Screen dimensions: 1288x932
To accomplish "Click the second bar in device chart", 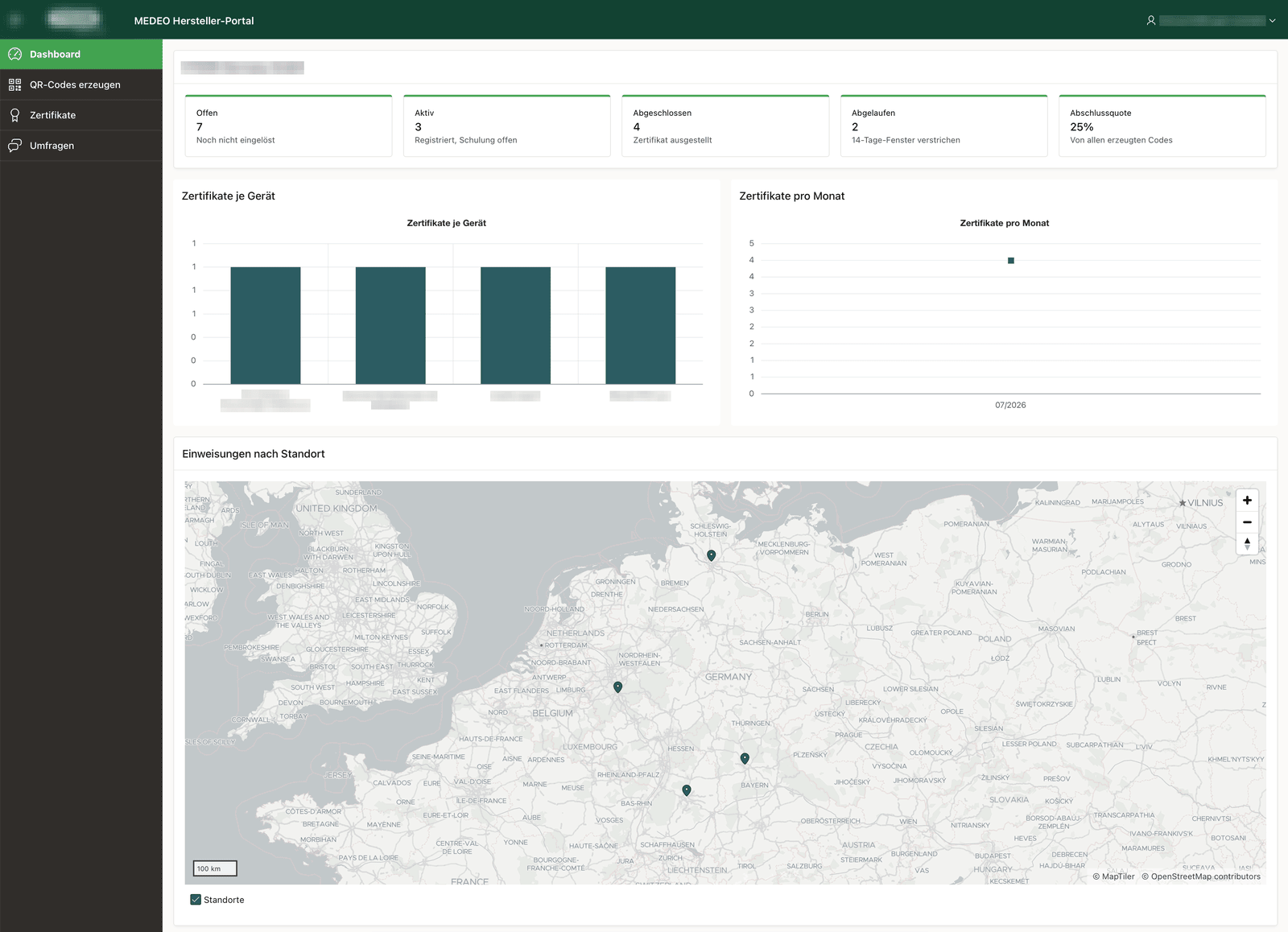I will pos(390,325).
